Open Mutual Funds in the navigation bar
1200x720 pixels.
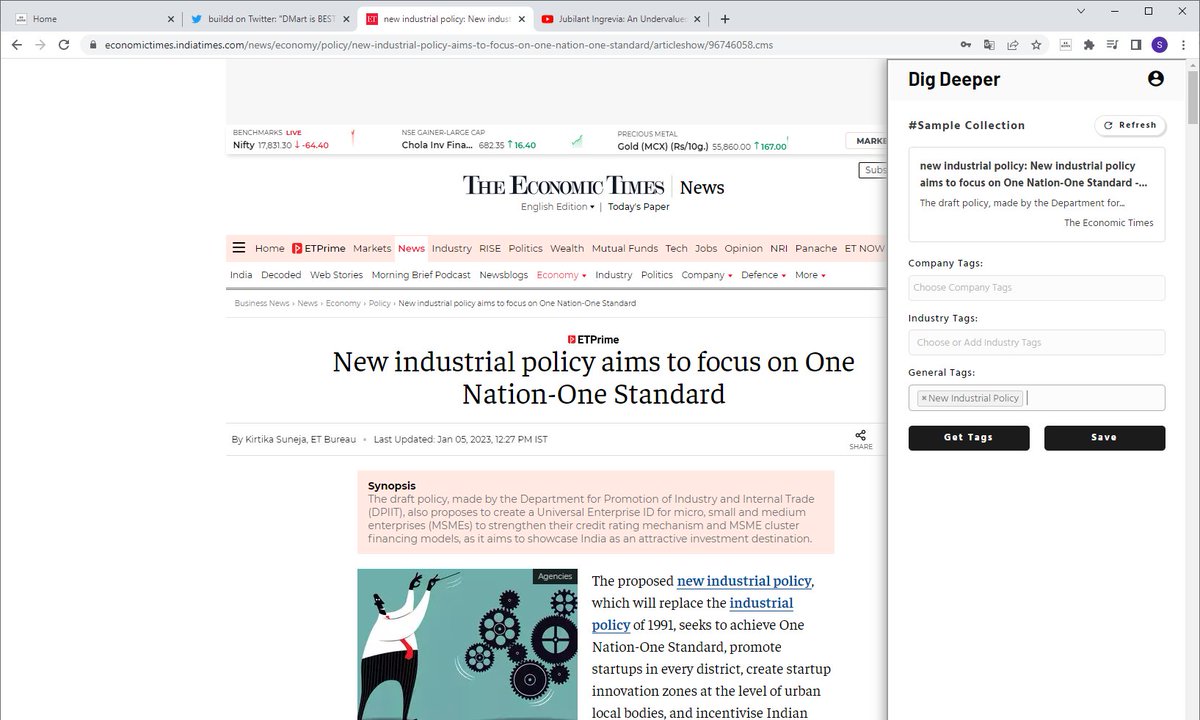[x=625, y=248]
